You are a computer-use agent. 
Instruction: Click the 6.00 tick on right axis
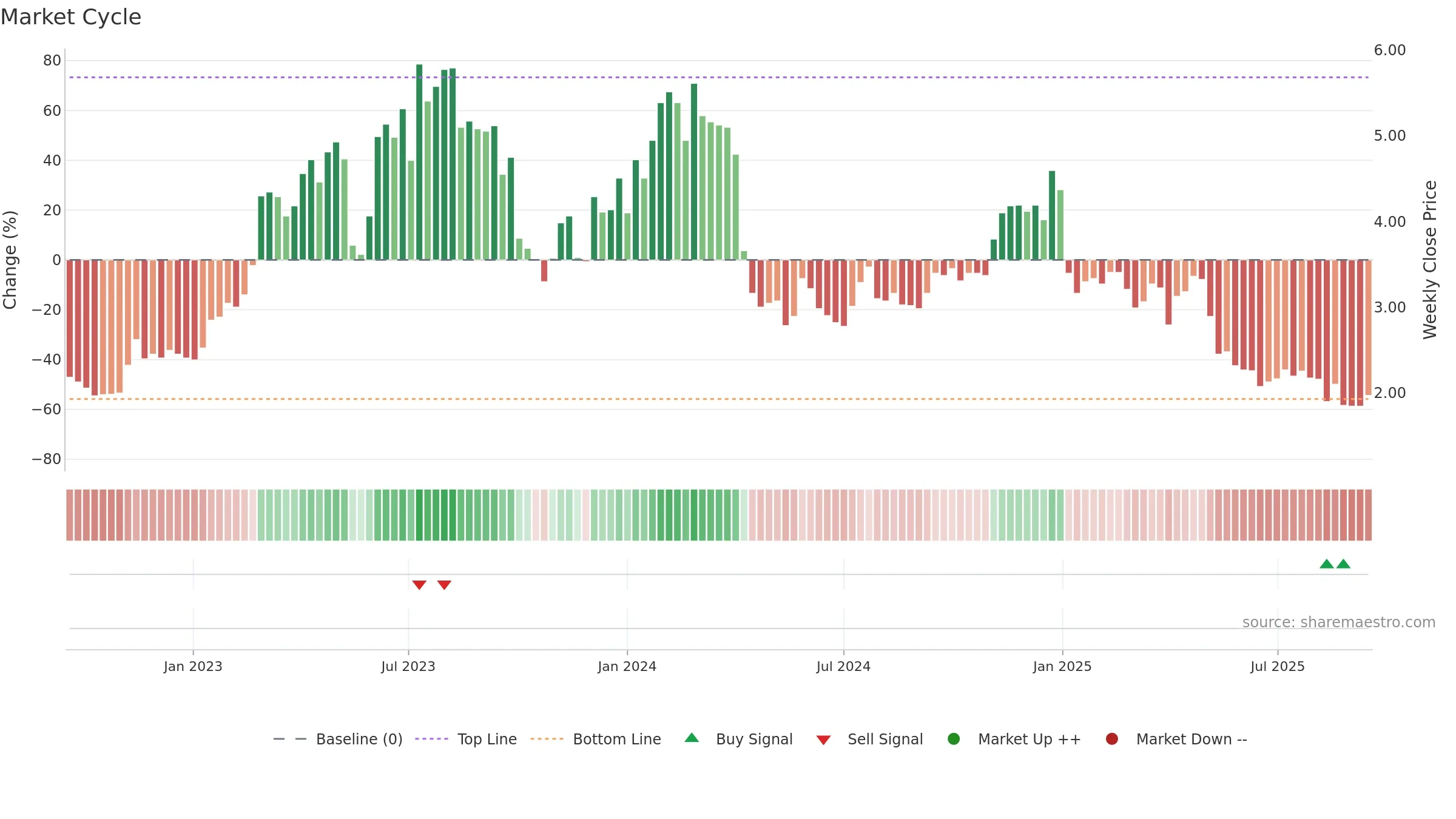click(x=1390, y=50)
